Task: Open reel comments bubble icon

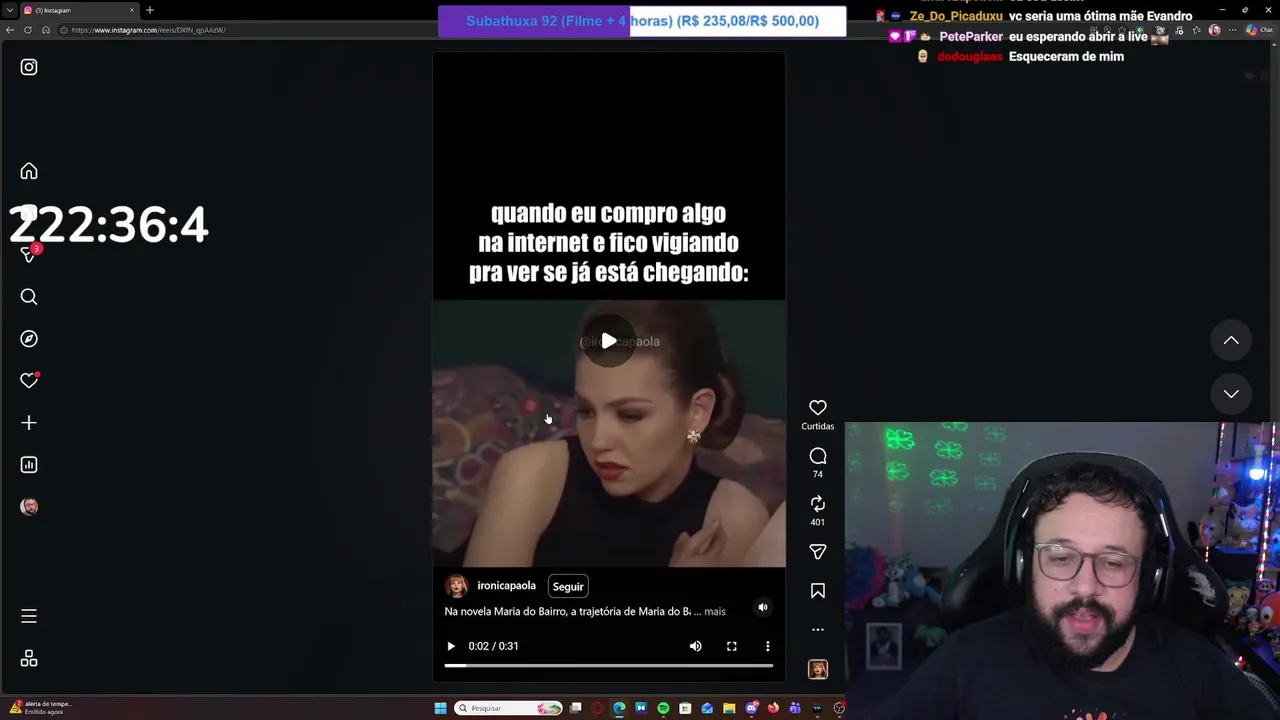Action: 818,456
